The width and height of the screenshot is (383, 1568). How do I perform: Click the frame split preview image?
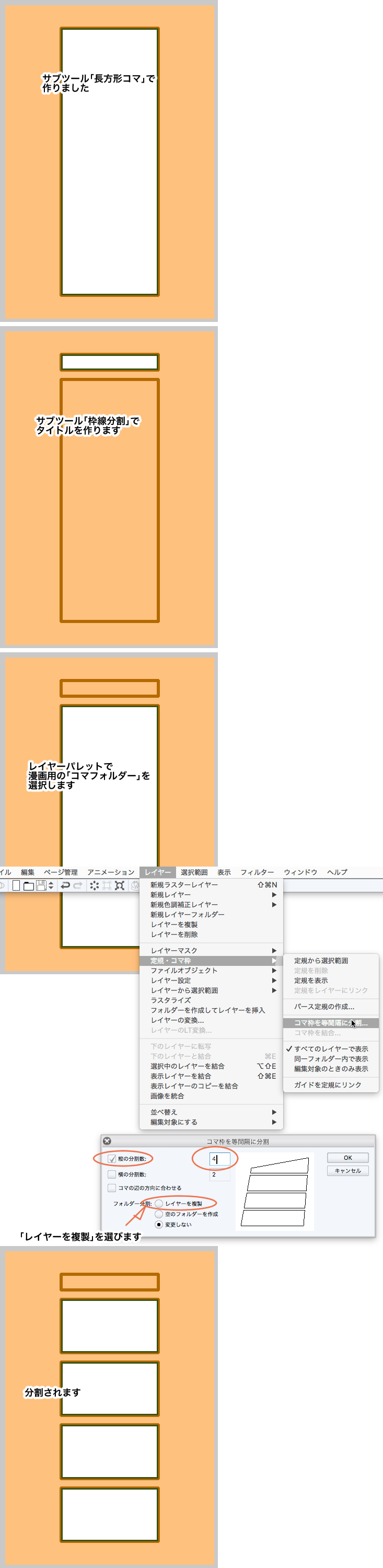(276, 1192)
